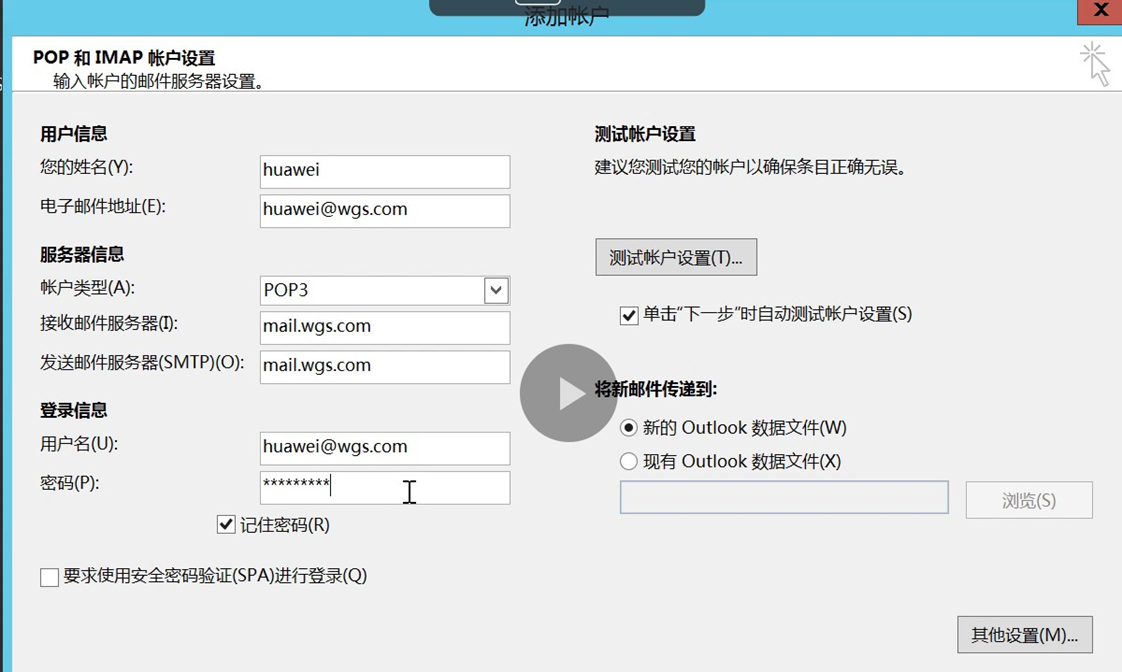This screenshot has height=672, width=1122.
Task: Click the disabled Browse (S) button
Action: tap(1029, 500)
